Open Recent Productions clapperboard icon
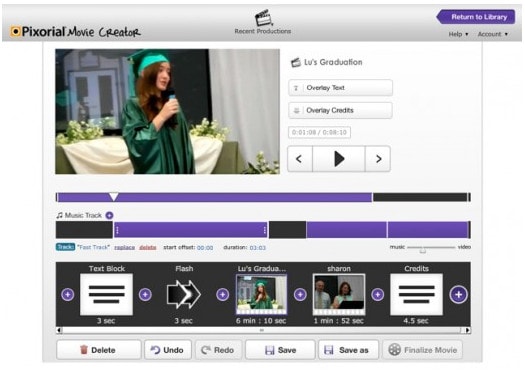Viewport: 525px width, 377px height. point(264,17)
